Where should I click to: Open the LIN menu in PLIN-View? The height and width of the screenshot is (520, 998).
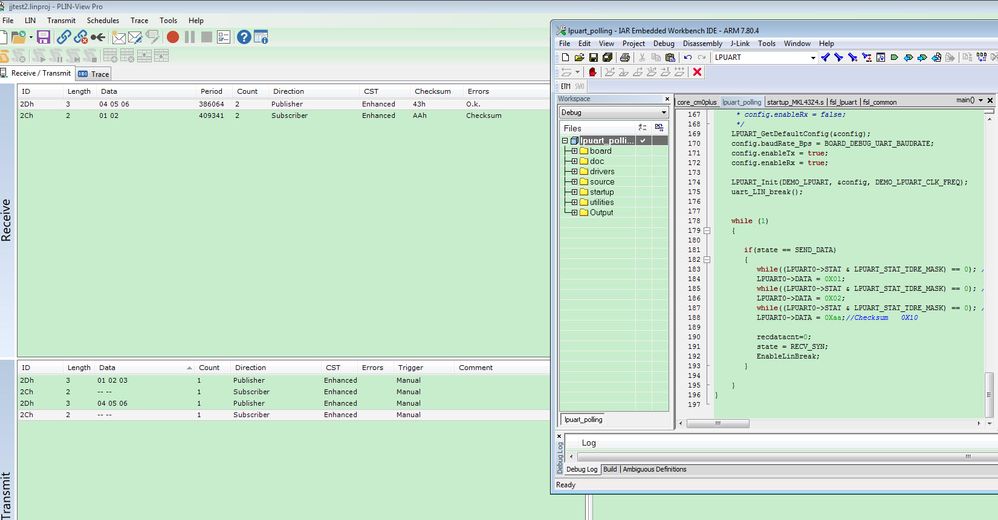tap(30, 20)
